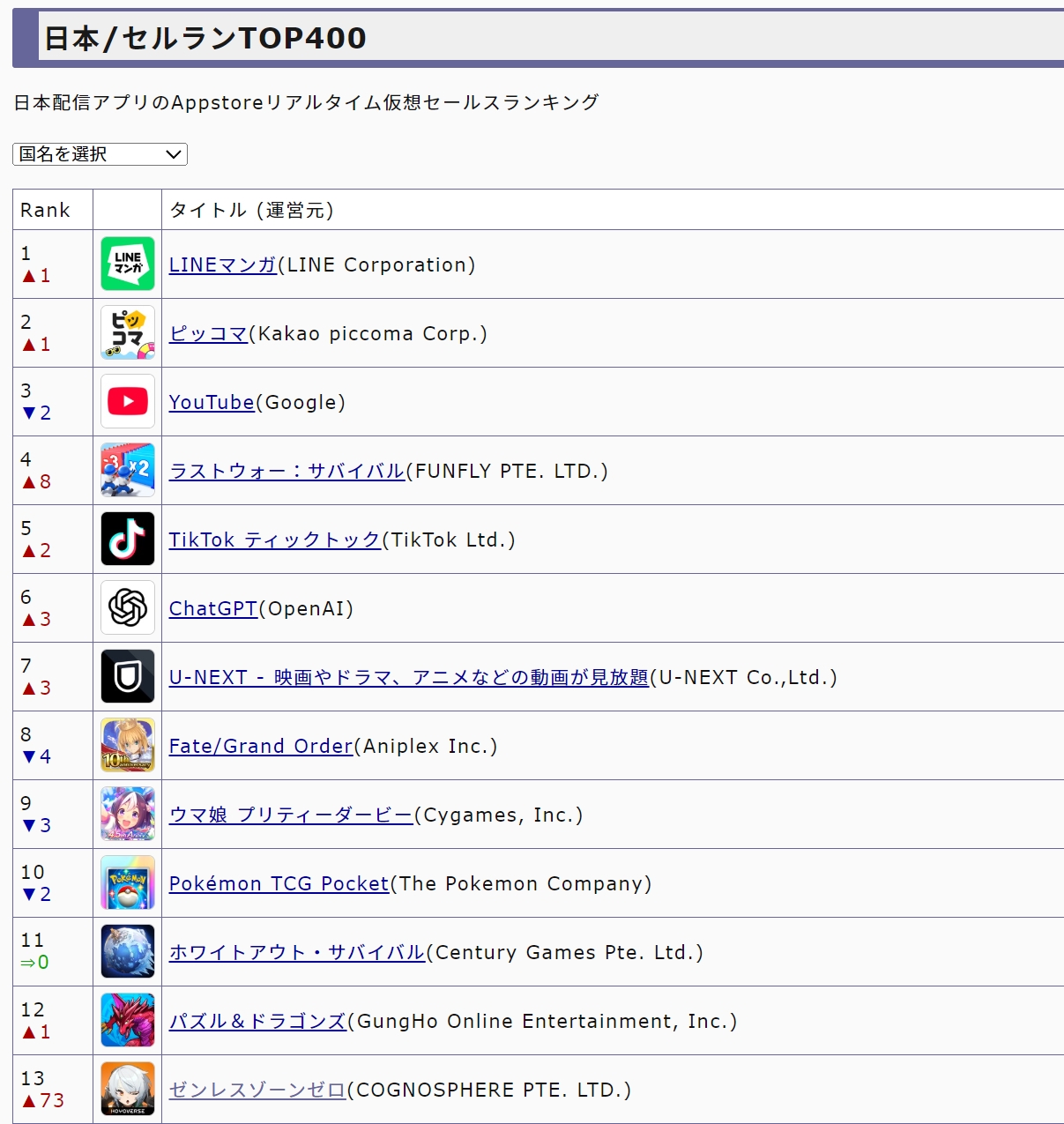Open the 国名を選択 country dropdown
The height and width of the screenshot is (1124, 1064).
[x=100, y=154]
